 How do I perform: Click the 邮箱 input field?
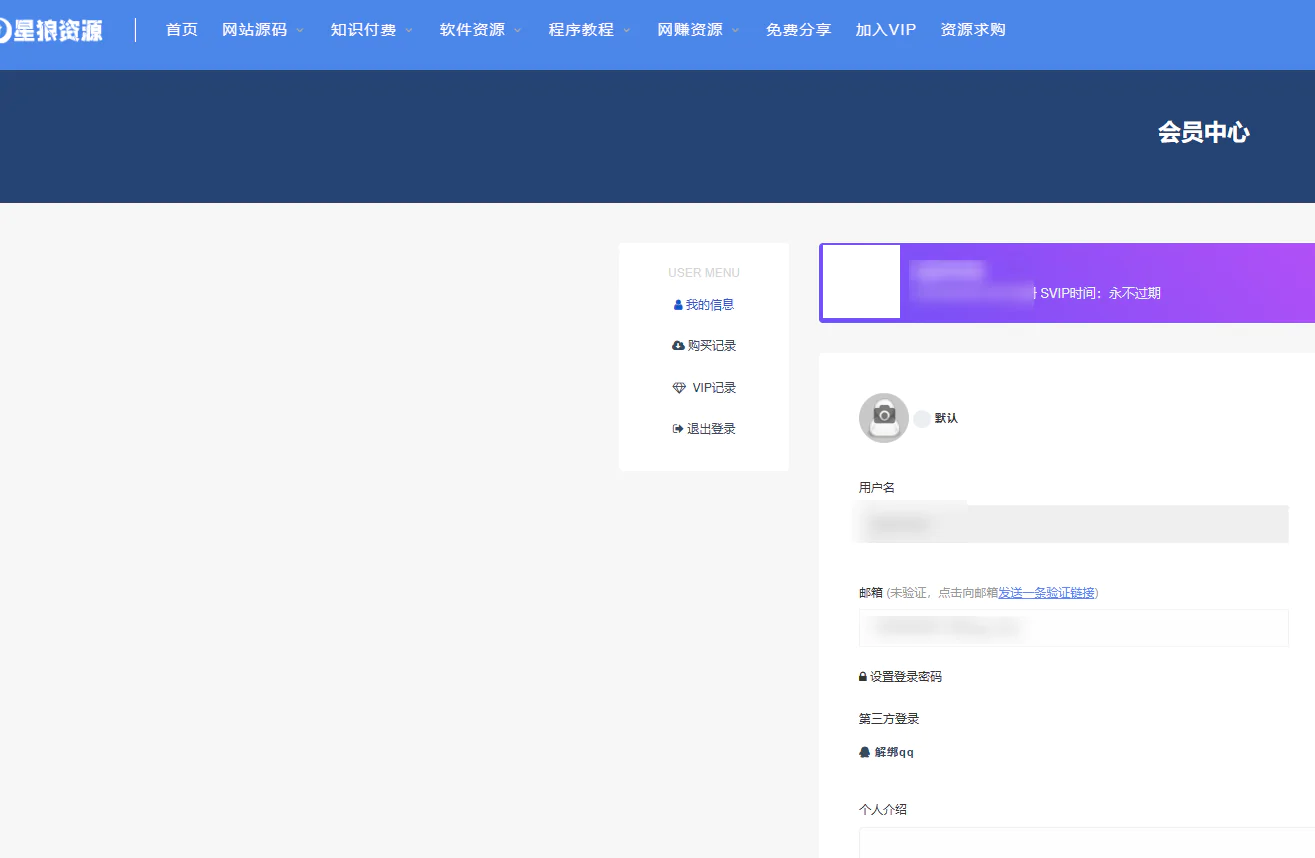(x=1074, y=628)
